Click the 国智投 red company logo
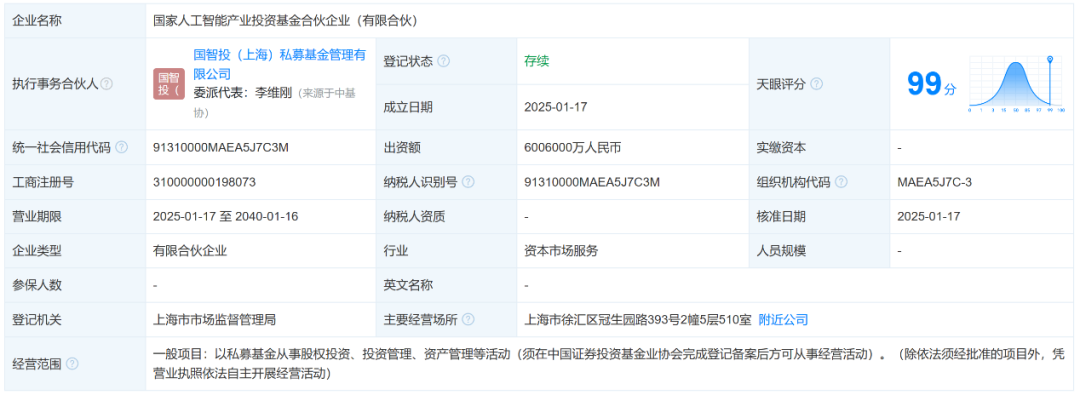Image resolution: width=1080 pixels, height=395 pixels. (x=169, y=83)
